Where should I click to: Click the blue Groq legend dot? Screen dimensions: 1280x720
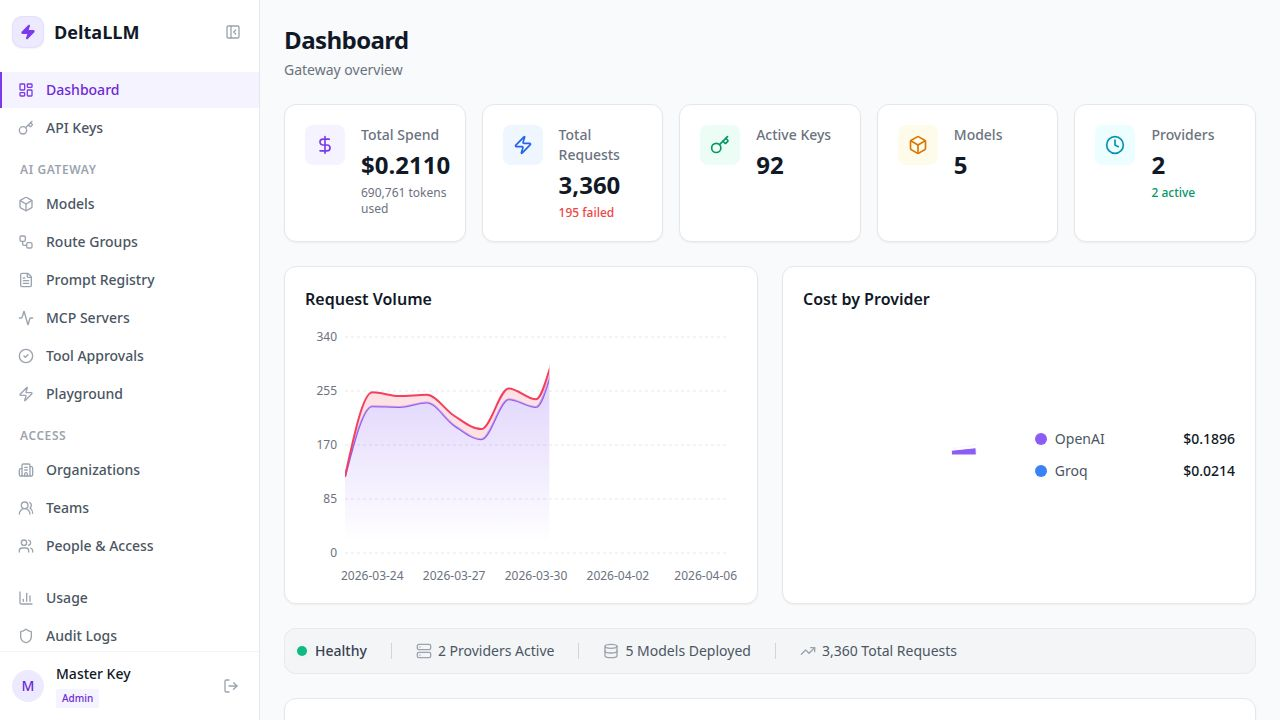(1041, 471)
